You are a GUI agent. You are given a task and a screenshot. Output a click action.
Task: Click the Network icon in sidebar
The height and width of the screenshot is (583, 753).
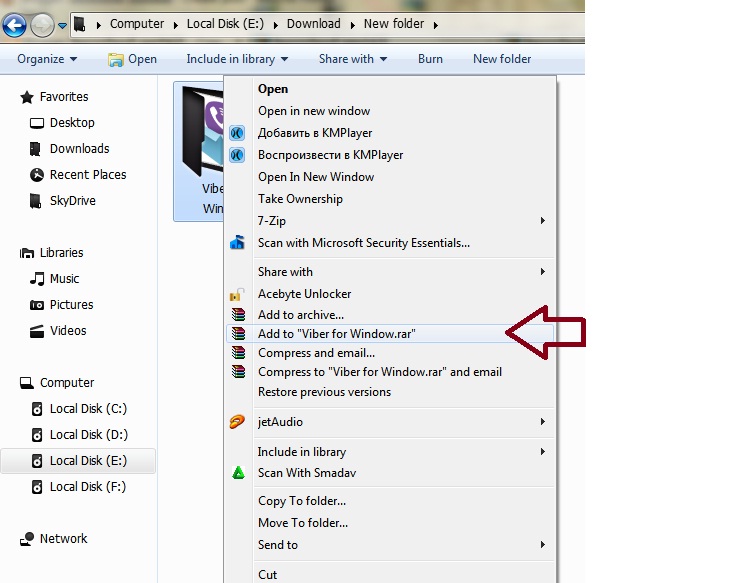(27, 539)
